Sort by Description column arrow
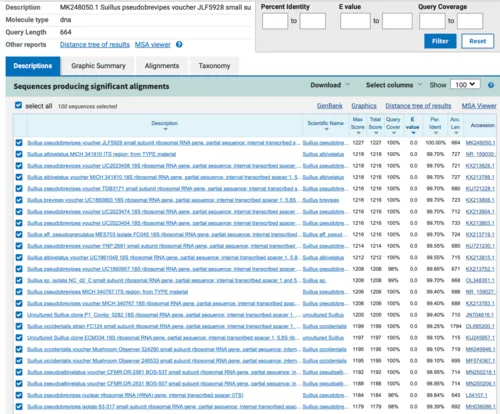The height and width of the screenshot is (414, 500). (x=165, y=129)
